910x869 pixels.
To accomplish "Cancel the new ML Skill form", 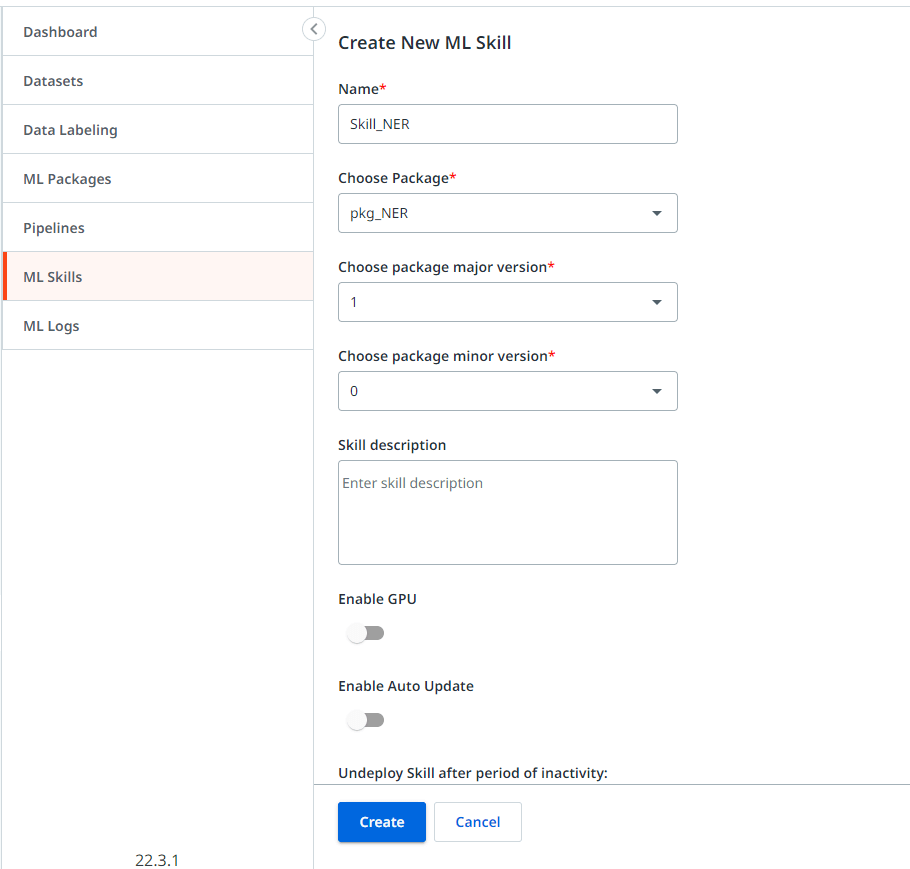I will (478, 822).
